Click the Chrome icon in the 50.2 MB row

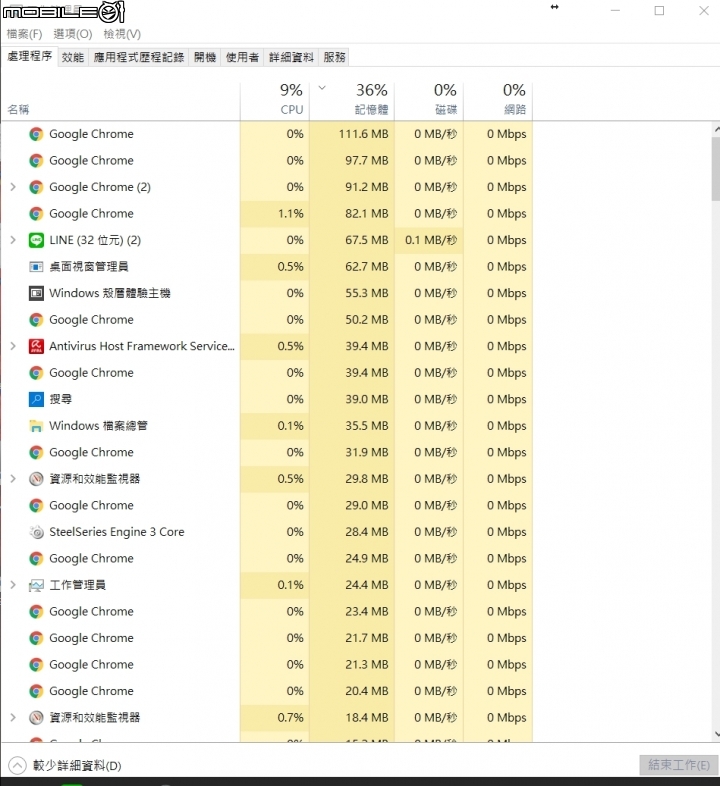pos(36,320)
